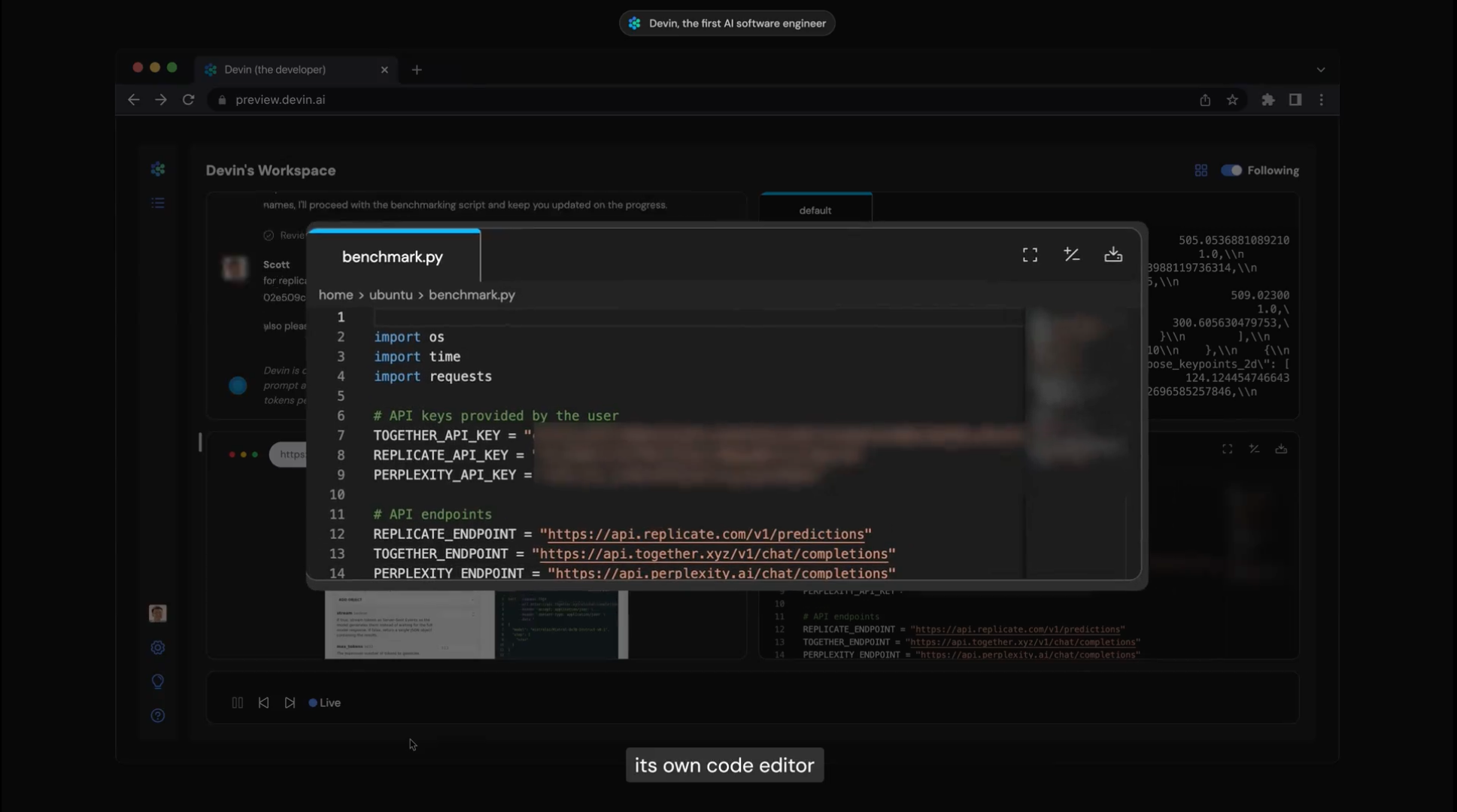Toggle the Following switch
Screen dimensions: 1457x812
(x=1231, y=171)
